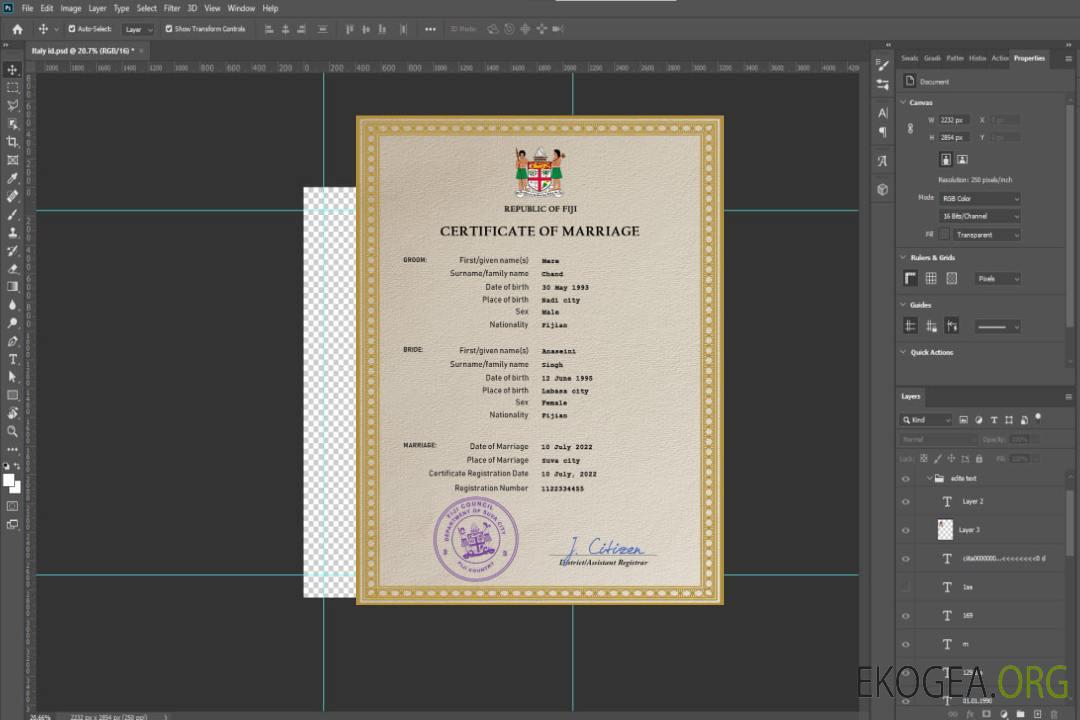This screenshot has height=720, width=1080.
Task: Open the Fill 'Transparent' dropdown
Action: point(986,235)
